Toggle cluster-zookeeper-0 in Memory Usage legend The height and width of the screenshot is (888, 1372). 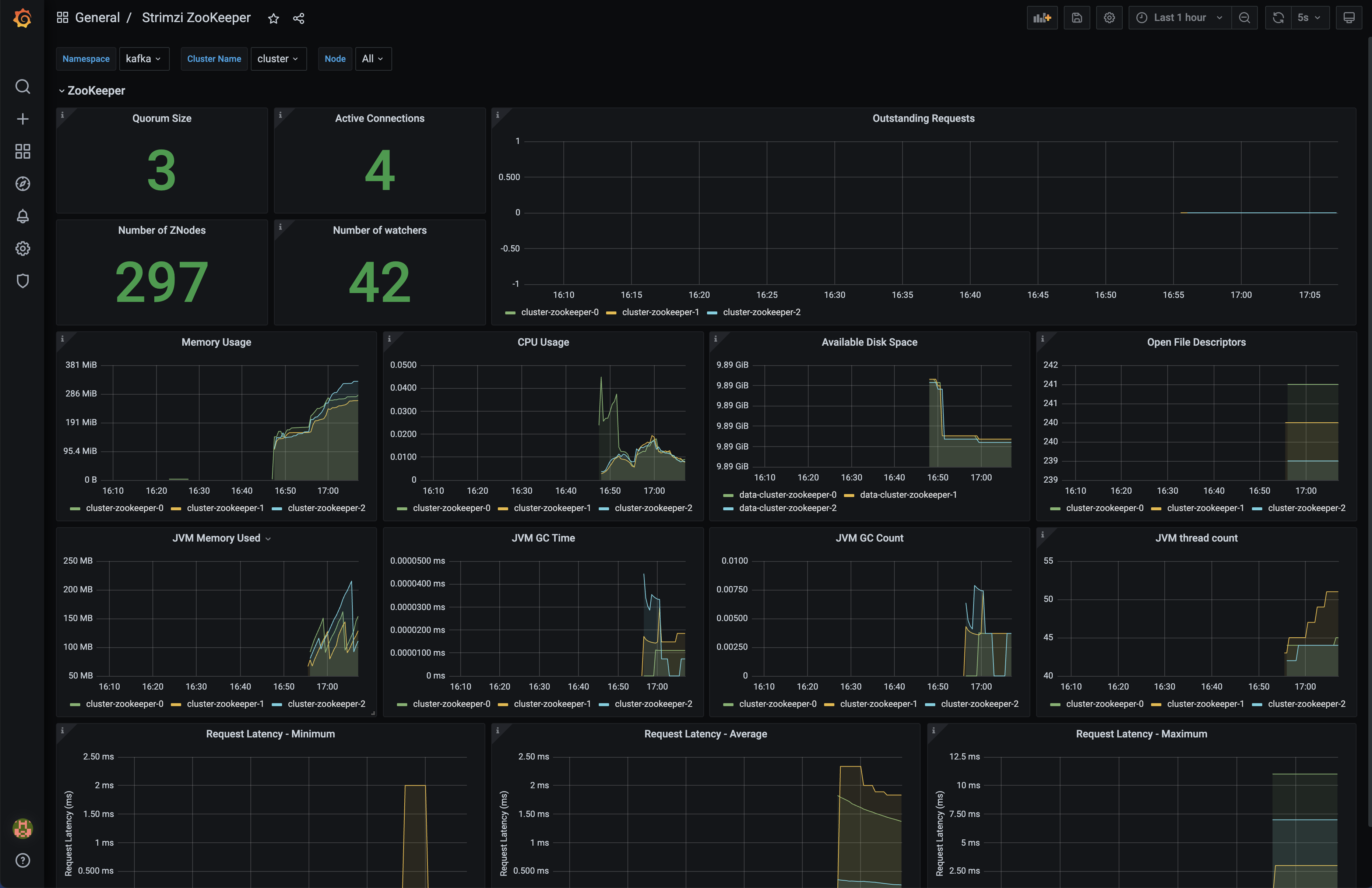coord(124,508)
